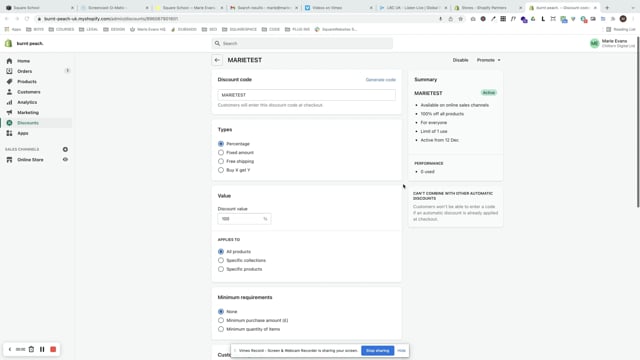640x360 pixels.
Task: Open the Apps bookmarks shortcut
Action: [13, 29]
